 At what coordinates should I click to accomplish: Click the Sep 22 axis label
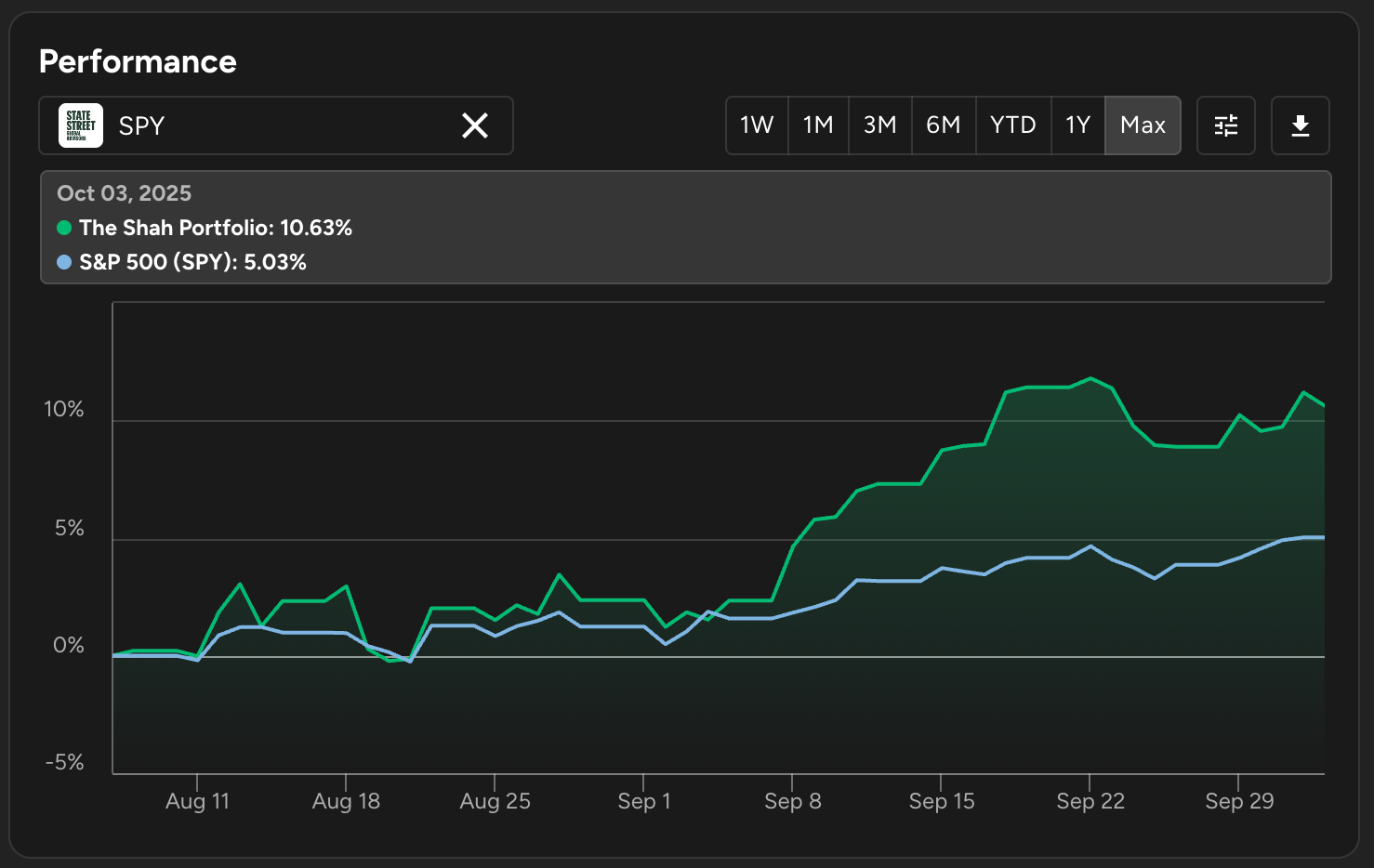(1090, 801)
